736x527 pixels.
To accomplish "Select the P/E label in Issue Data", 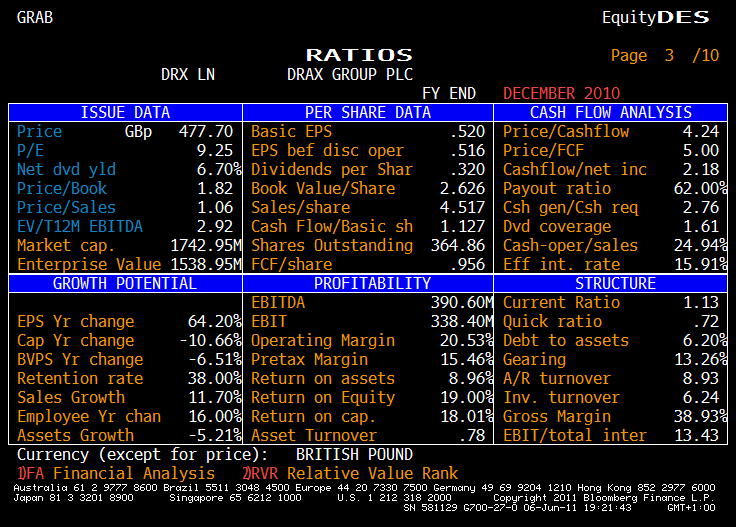I will click(31, 150).
